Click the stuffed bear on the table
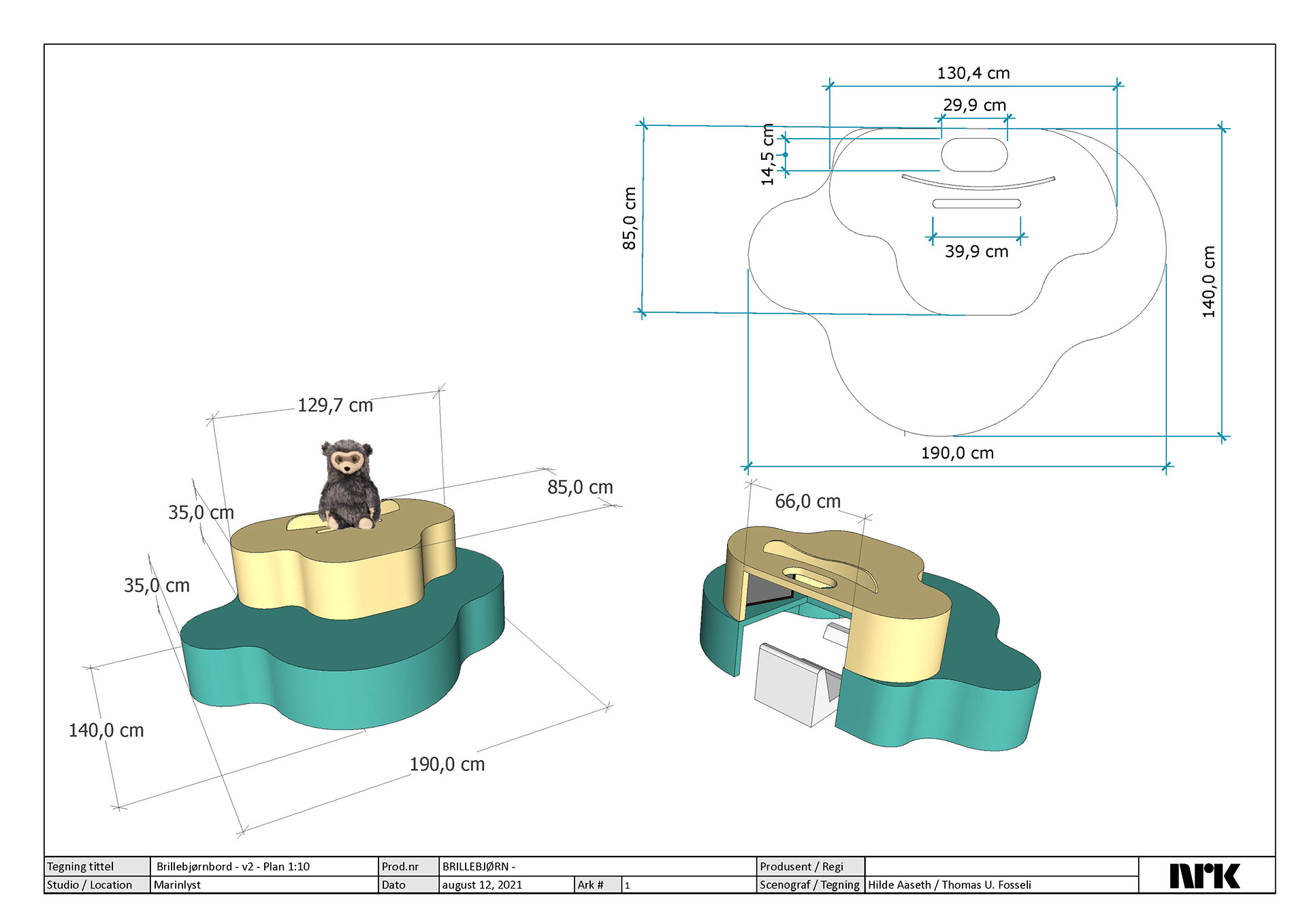This screenshot has width=1307, height=924. pyautogui.click(x=349, y=484)
